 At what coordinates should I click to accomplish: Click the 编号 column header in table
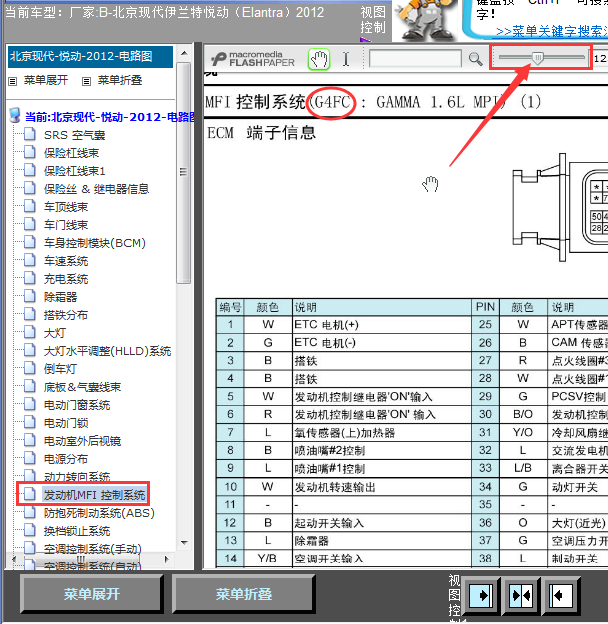[230, 307]
